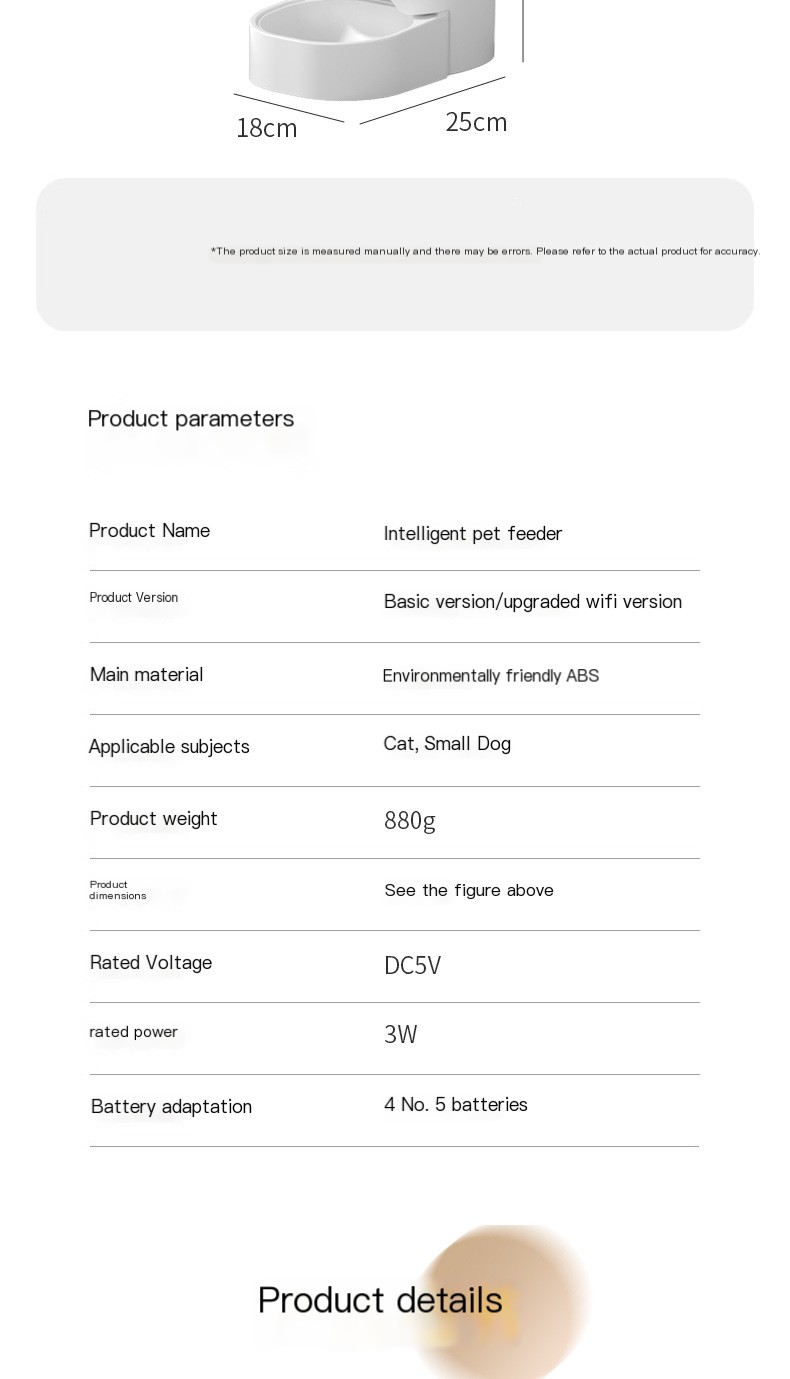Click the DC5V voltage value
Screen dimensions: 790x1379
(x=413, y=966)
